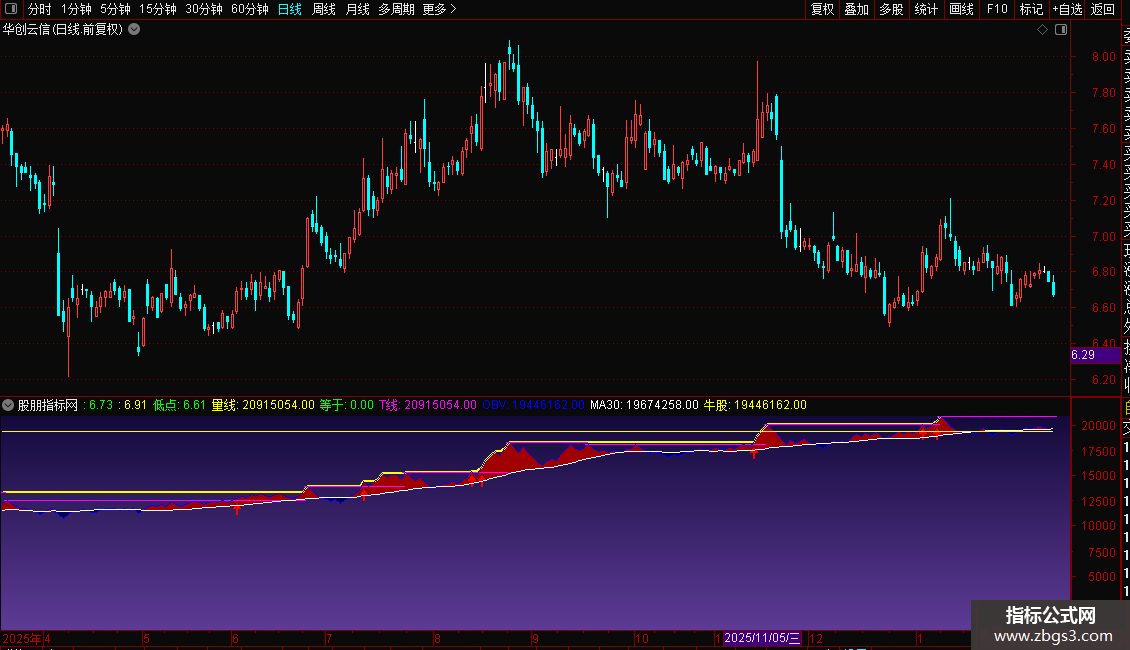
Task: Expand dropdown next to 华创云信 title
Action: tap(134, 30)
